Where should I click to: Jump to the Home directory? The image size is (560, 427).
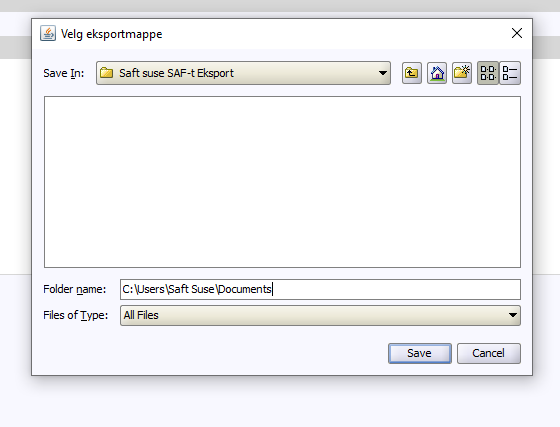pyautogui.click(x=437, y=73)
